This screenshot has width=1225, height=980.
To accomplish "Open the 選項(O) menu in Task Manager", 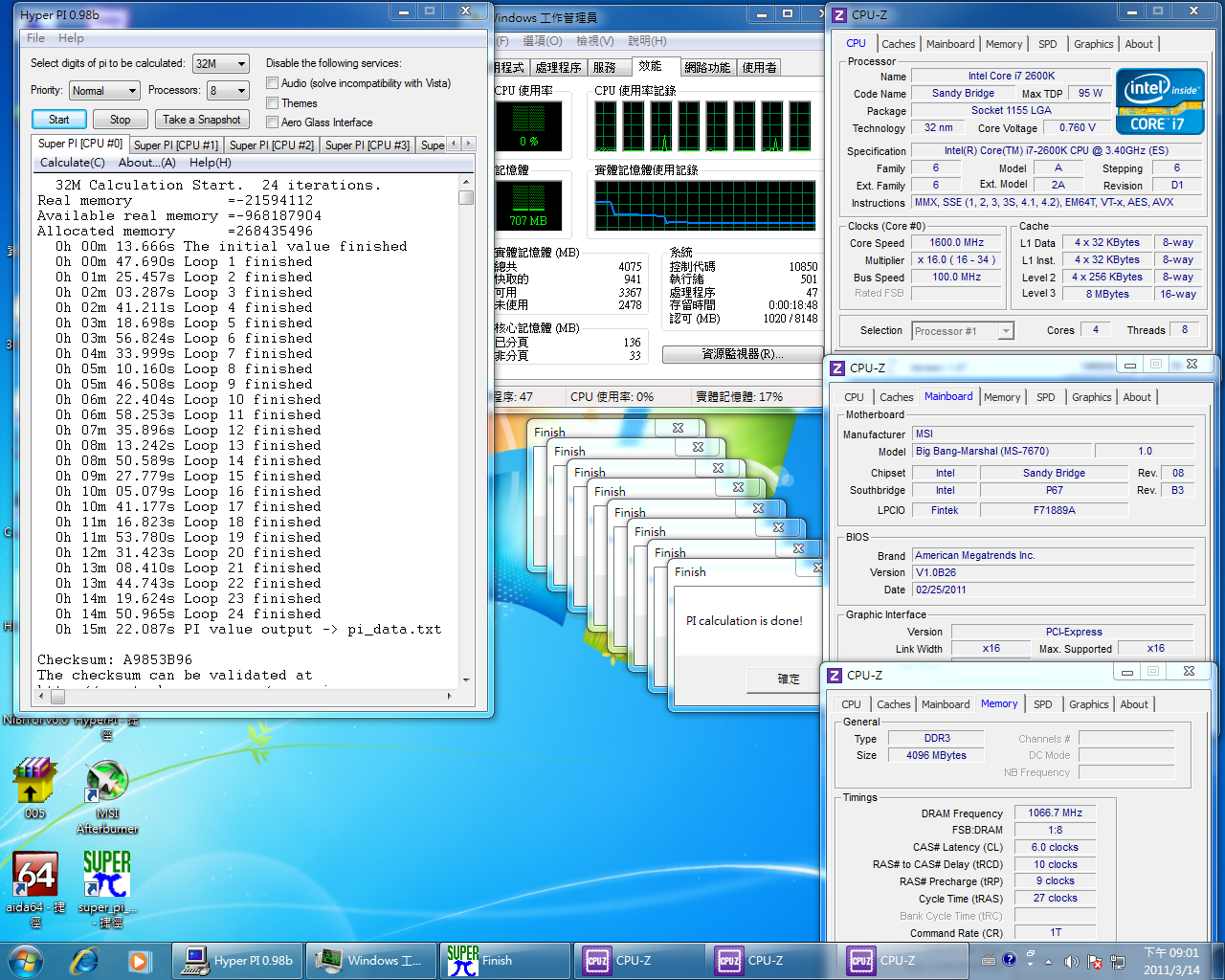I will click(x=543, y=41).
